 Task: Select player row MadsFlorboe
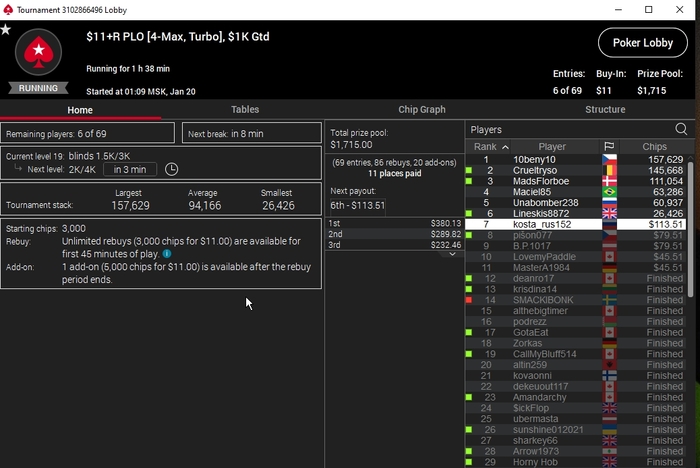point(576,181)
